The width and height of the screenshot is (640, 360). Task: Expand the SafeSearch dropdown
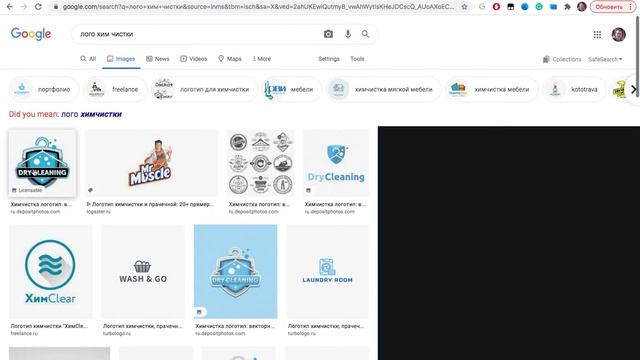(605, 59)
